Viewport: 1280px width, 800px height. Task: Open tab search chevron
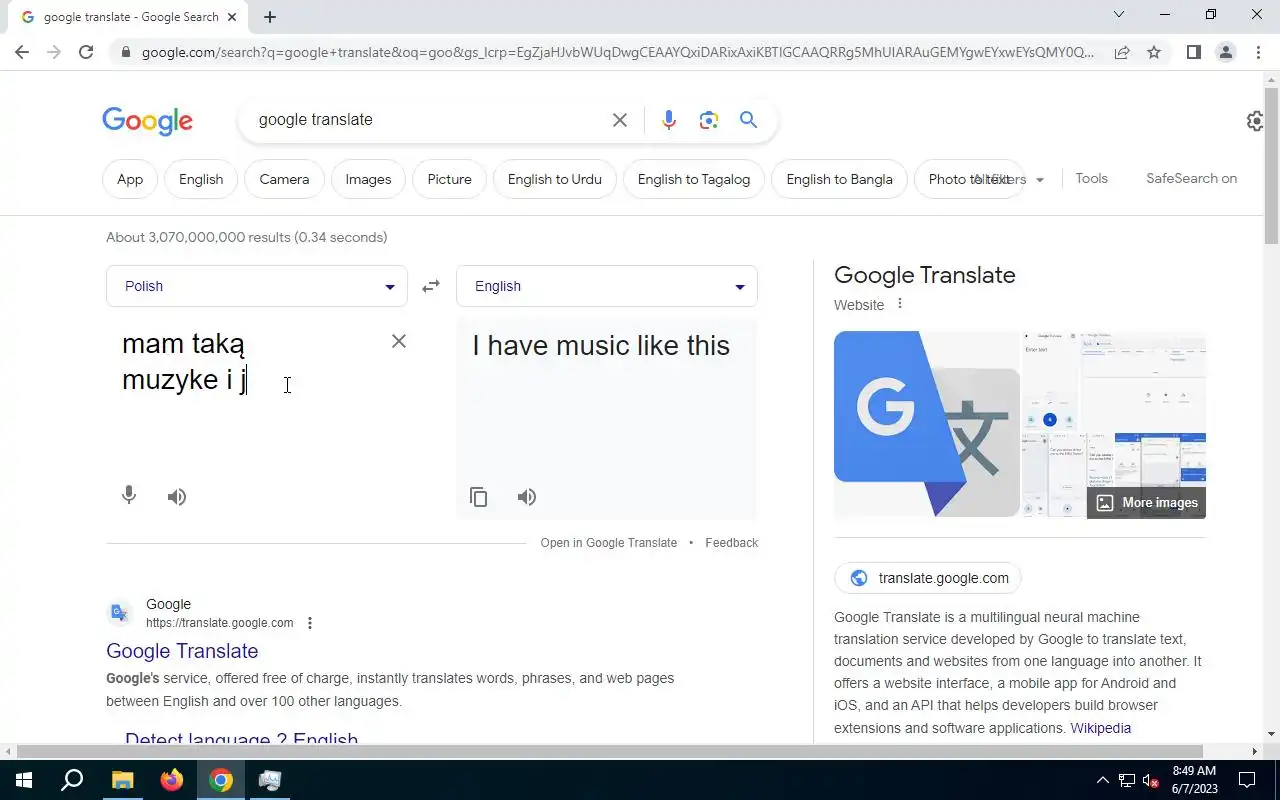pos(1119,14)
